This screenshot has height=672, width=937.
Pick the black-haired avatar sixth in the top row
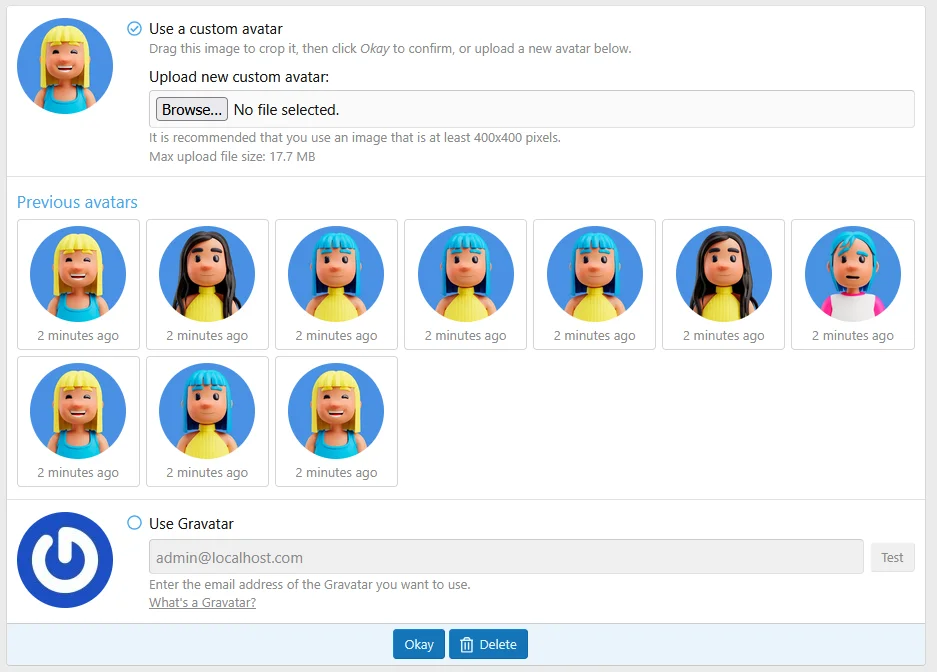pyautogui.click(x=724, y=284)
